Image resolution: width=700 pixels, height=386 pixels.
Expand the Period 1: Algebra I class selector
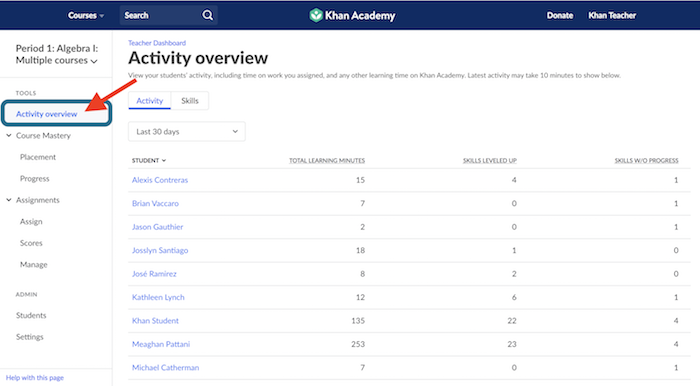pos(57,54)
